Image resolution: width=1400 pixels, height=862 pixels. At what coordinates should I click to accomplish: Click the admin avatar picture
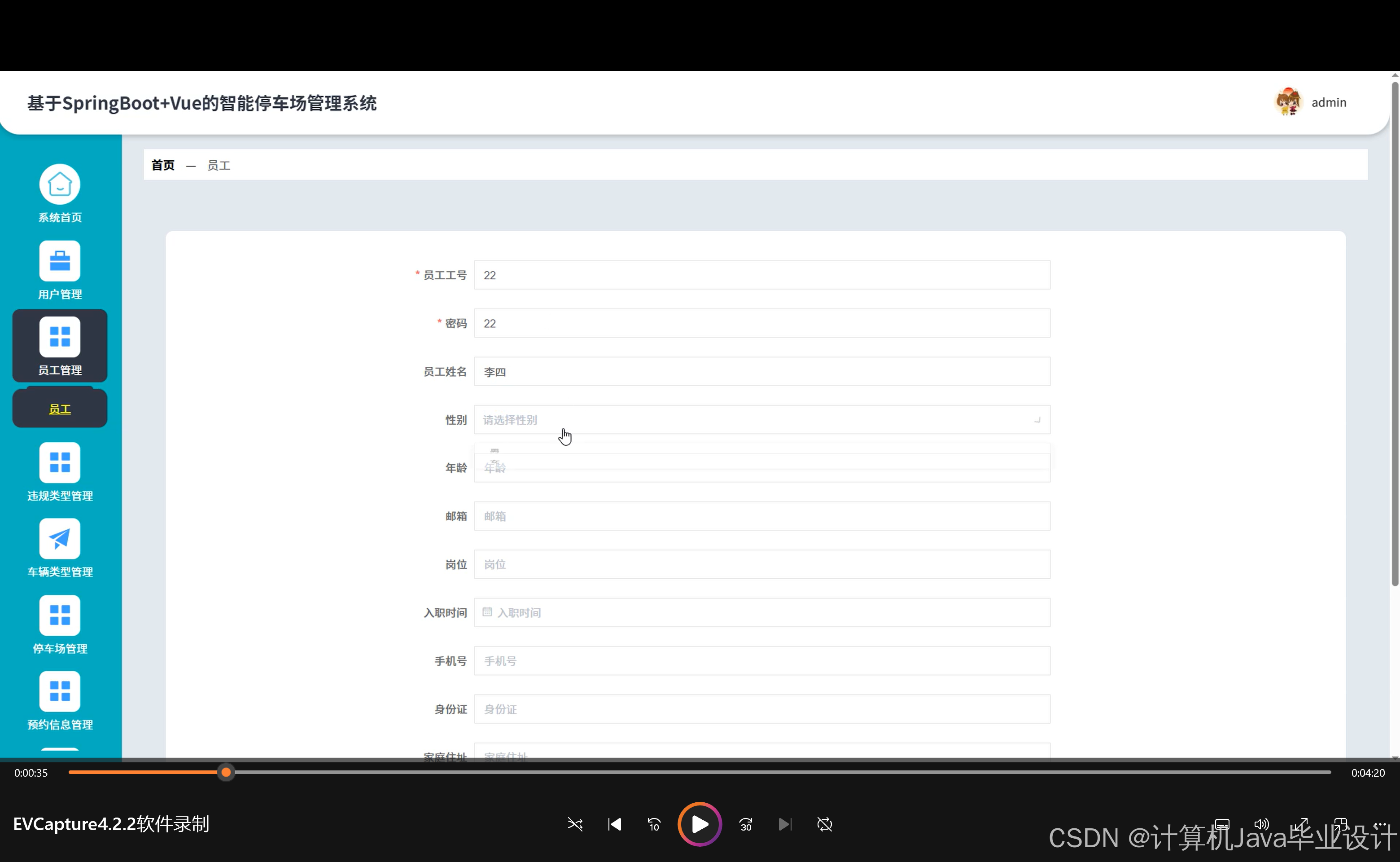[1288, 102]
